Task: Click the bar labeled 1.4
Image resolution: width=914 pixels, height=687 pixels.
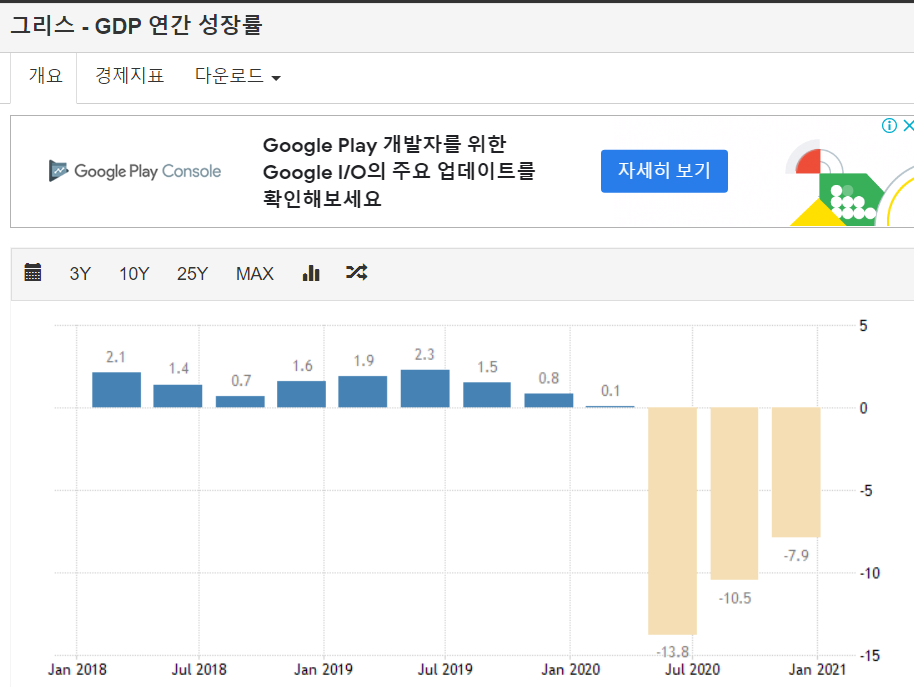Action: point(178,396)
